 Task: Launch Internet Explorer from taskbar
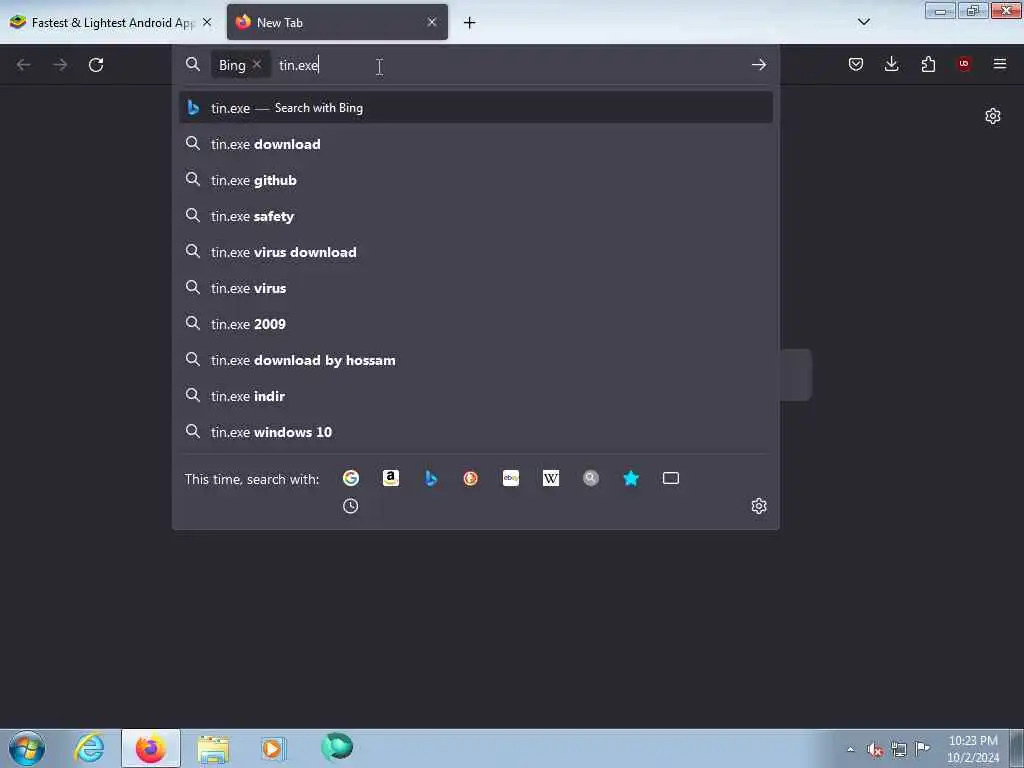click(x=89, y=748)
